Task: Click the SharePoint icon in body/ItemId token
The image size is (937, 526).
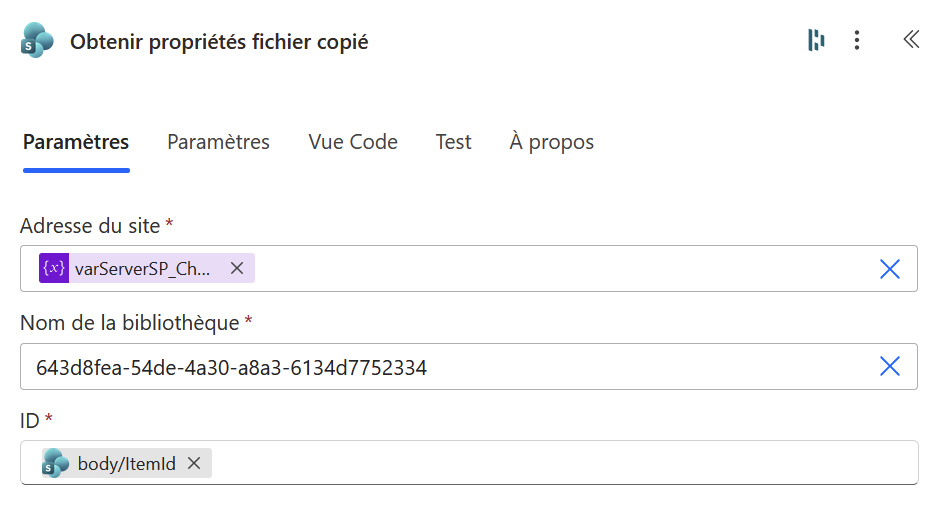Action: coord(55,463)
